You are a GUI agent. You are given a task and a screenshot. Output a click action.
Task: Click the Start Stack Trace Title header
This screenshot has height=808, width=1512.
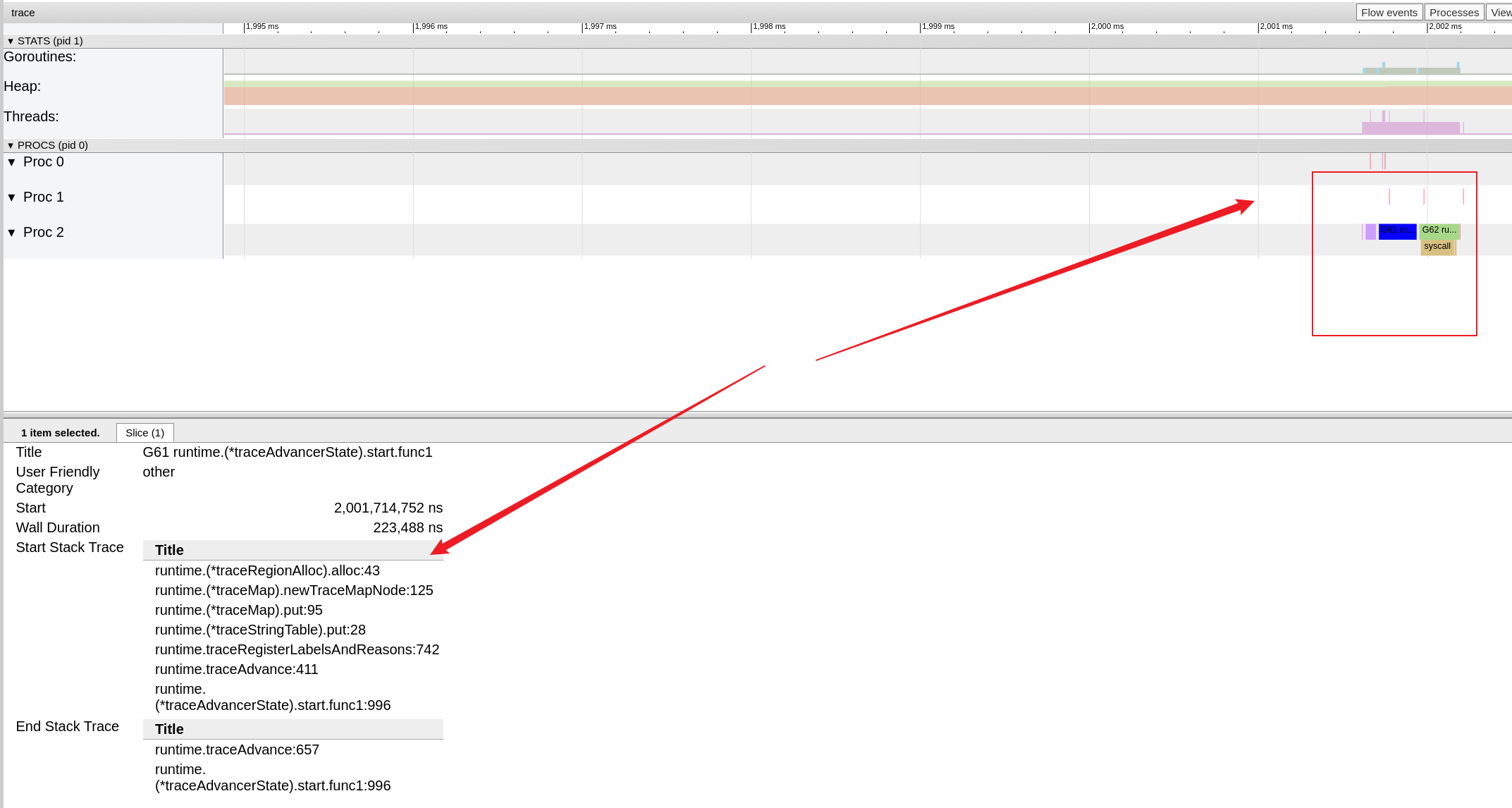pos(169,550)
